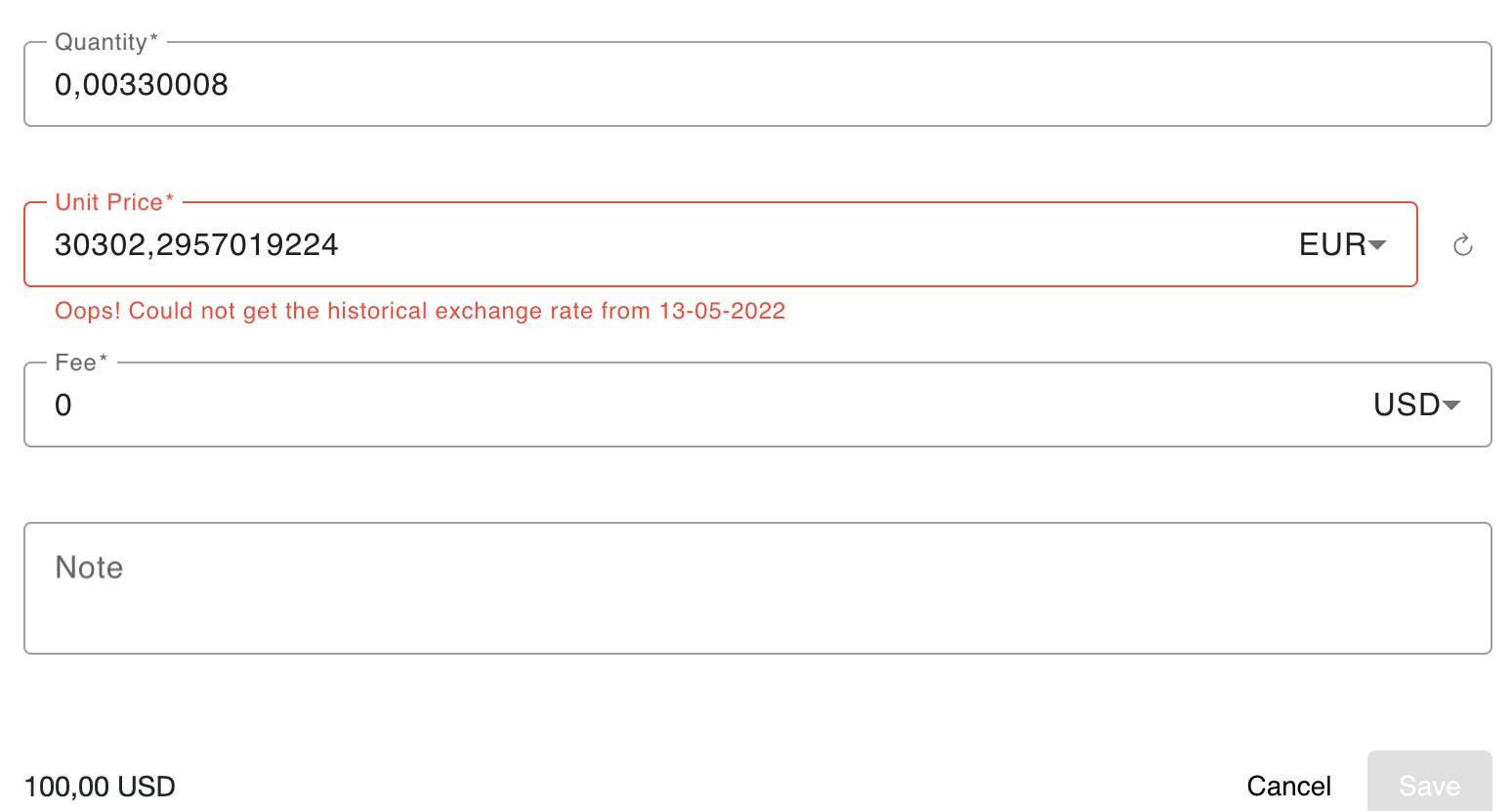Click the arrow next to EUR

pos(1379,246)
